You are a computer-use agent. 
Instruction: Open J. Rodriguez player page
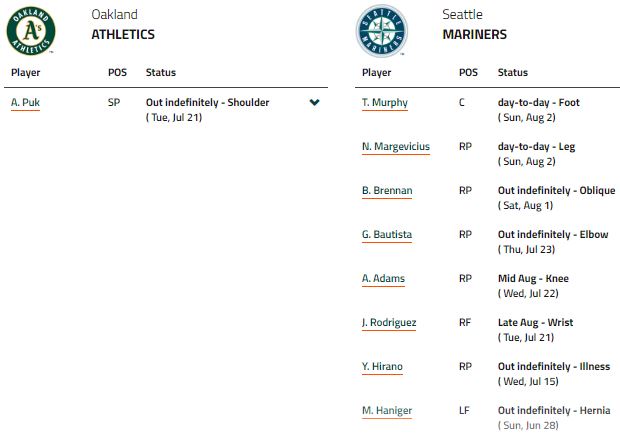[x=389, y=323]
